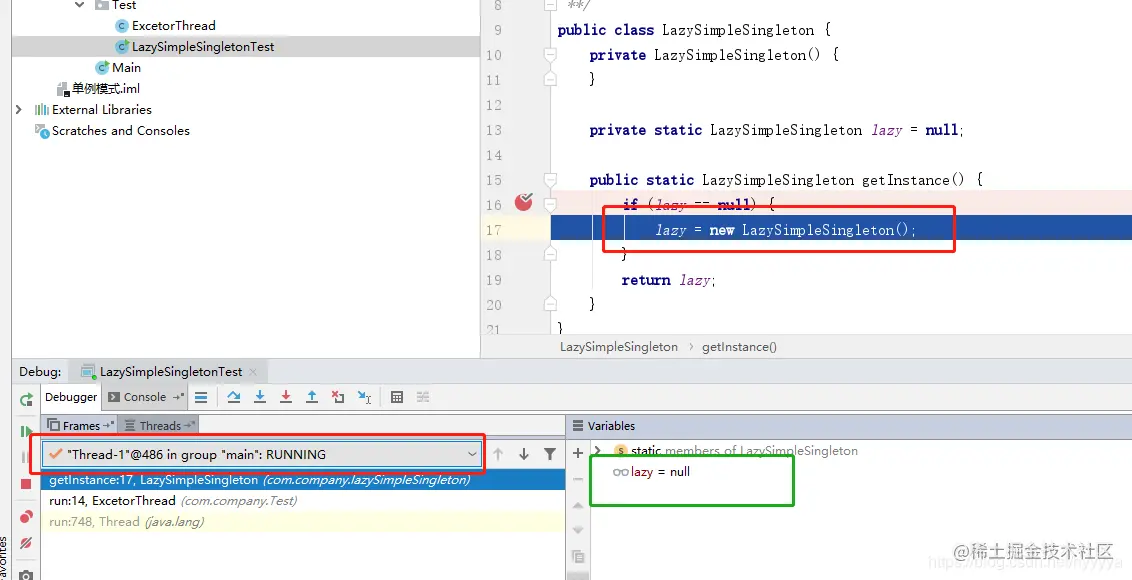This screenshot has width=1132, height=580.
Task: Fold getInstance method at line 15
Action: point(550,180)
